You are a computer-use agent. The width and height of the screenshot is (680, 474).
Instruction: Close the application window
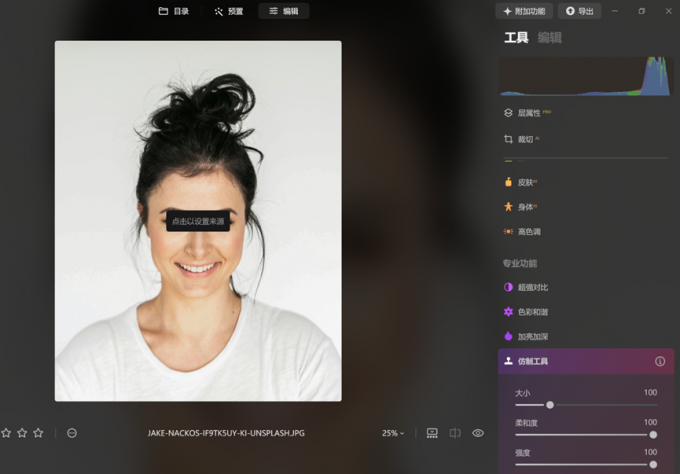pyautogui.click(x=668, y=11)
